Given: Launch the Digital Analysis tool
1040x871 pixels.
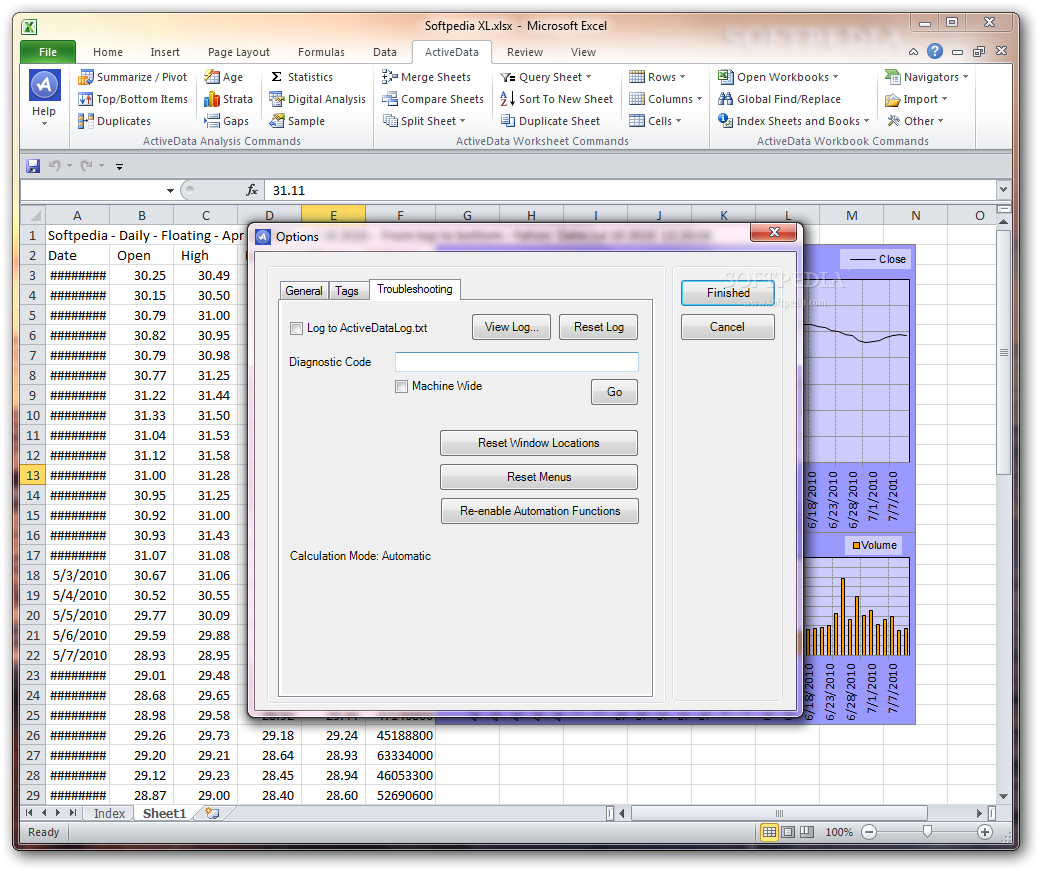Looking at the screenshot, I should [x=317, y=99].
